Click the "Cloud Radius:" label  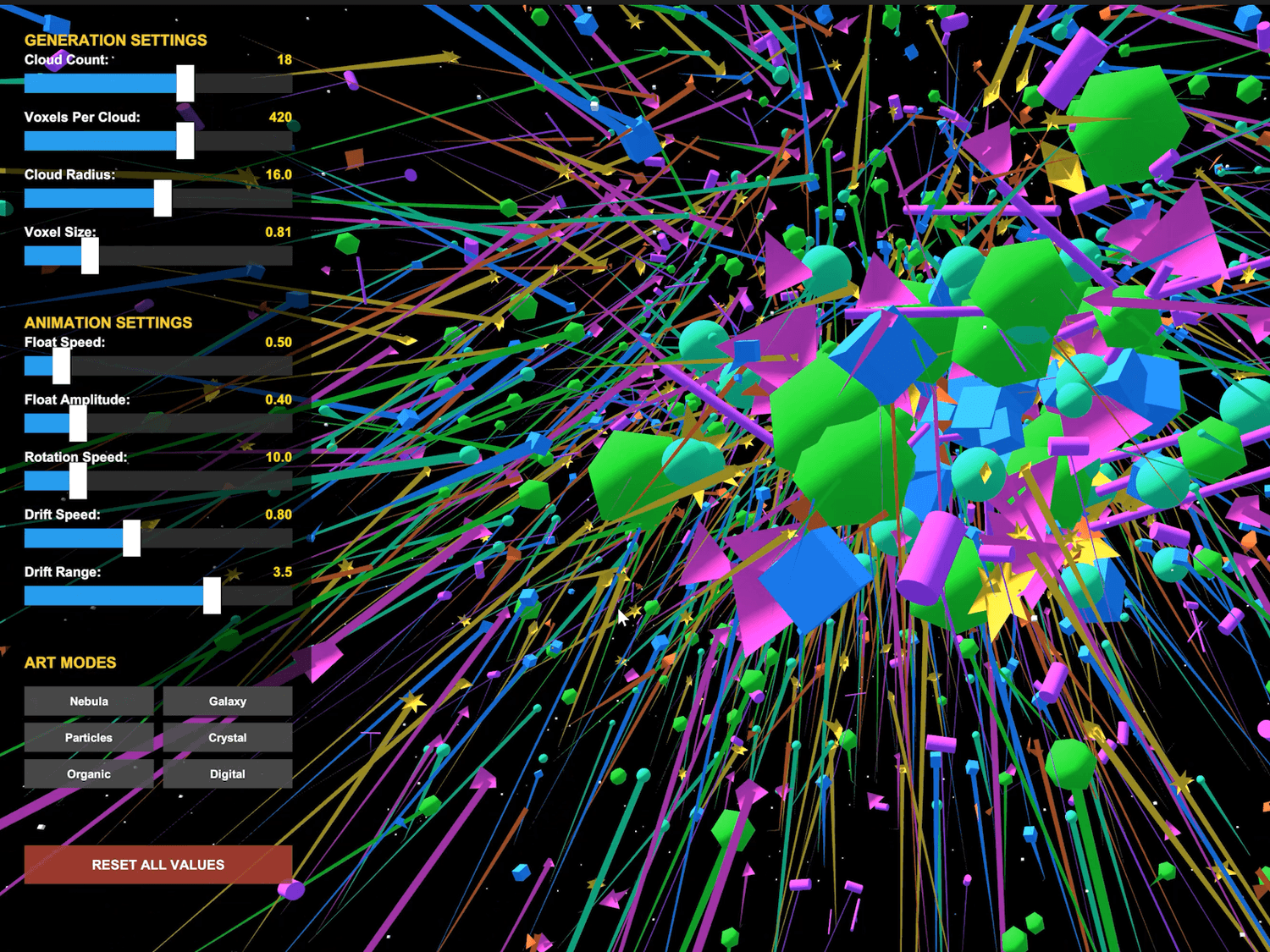click(x=70, y=175)
